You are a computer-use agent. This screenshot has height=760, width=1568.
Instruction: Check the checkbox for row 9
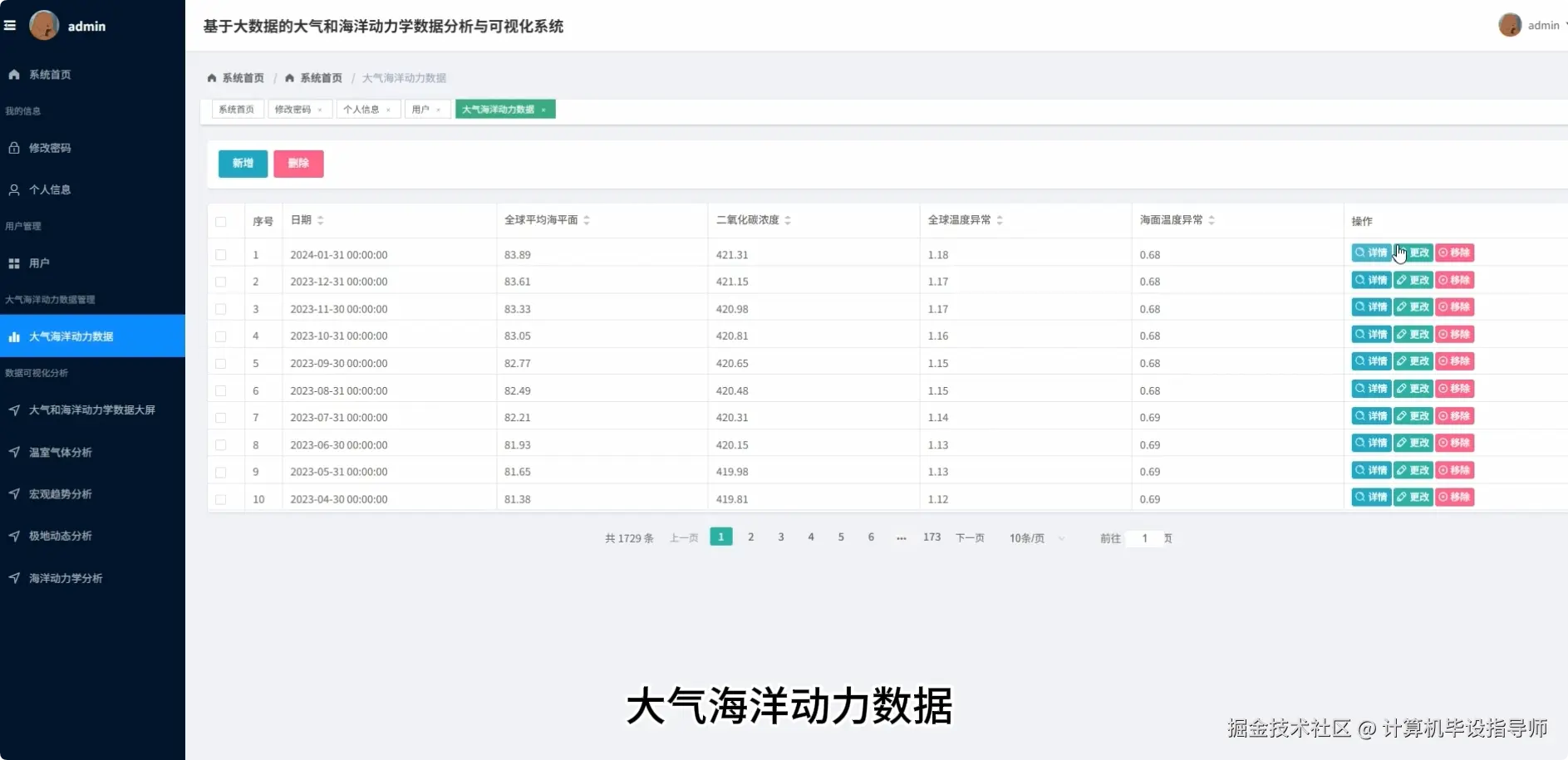[221, 472]
